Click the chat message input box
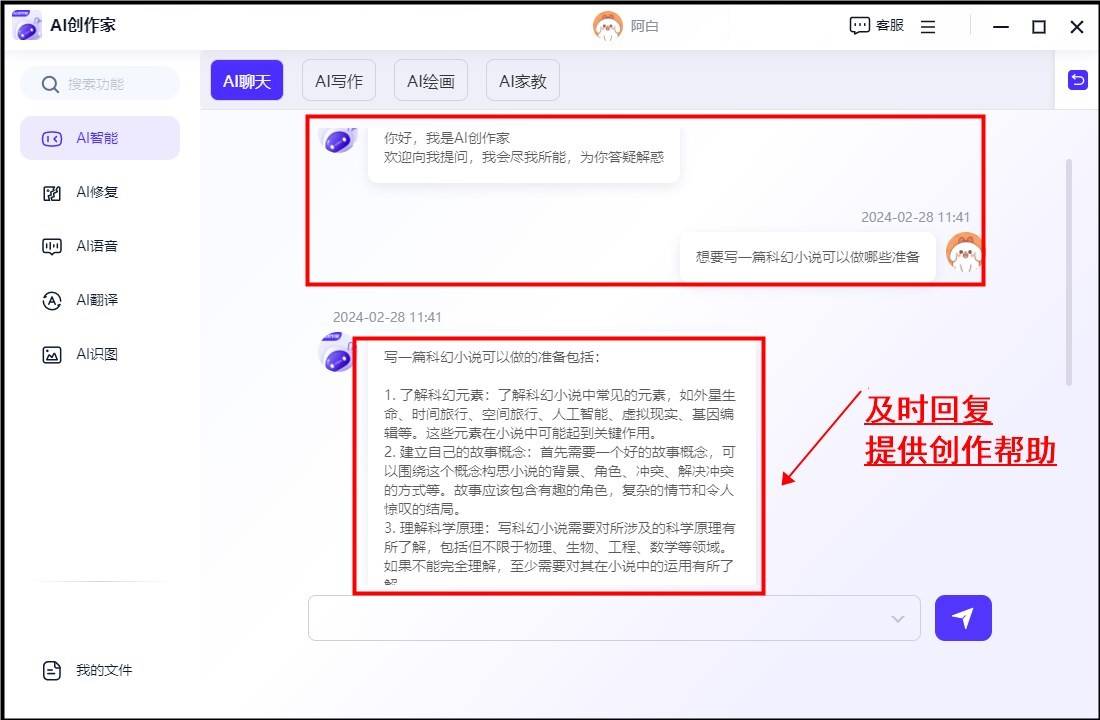This screenshot has width=1100, height=720. 600,618
